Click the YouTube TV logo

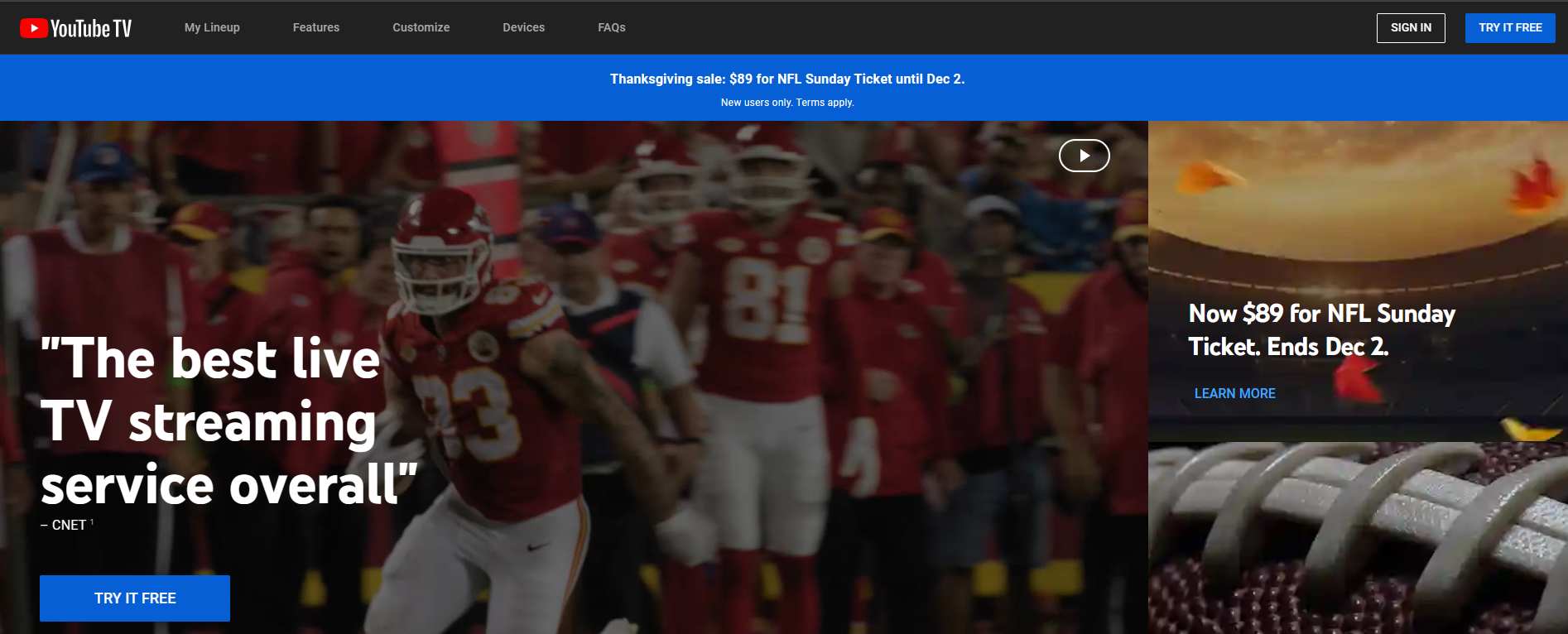[x=75, y=28]
